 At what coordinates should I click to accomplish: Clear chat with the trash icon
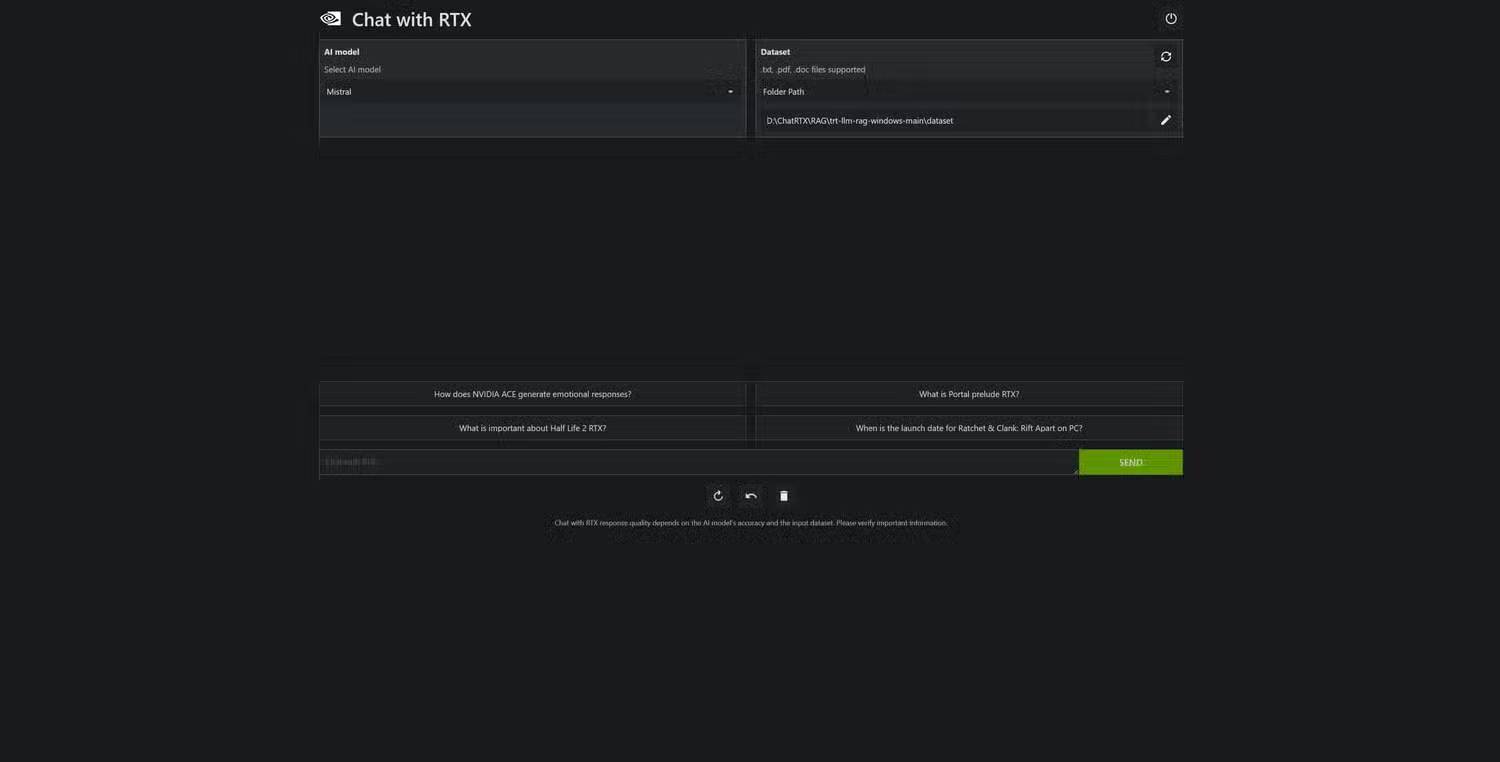pyautogui.click(x=784, y=496)
